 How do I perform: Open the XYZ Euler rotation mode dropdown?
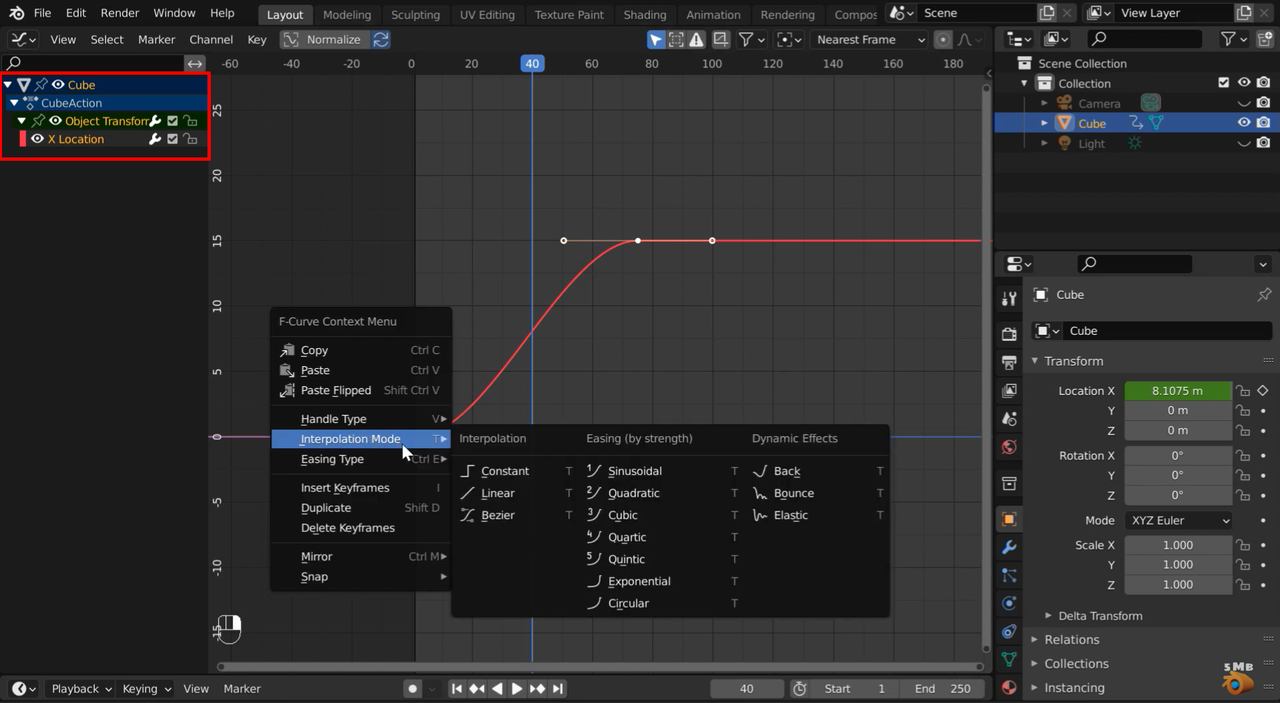pyautogui.click(x=1178, y=521)
